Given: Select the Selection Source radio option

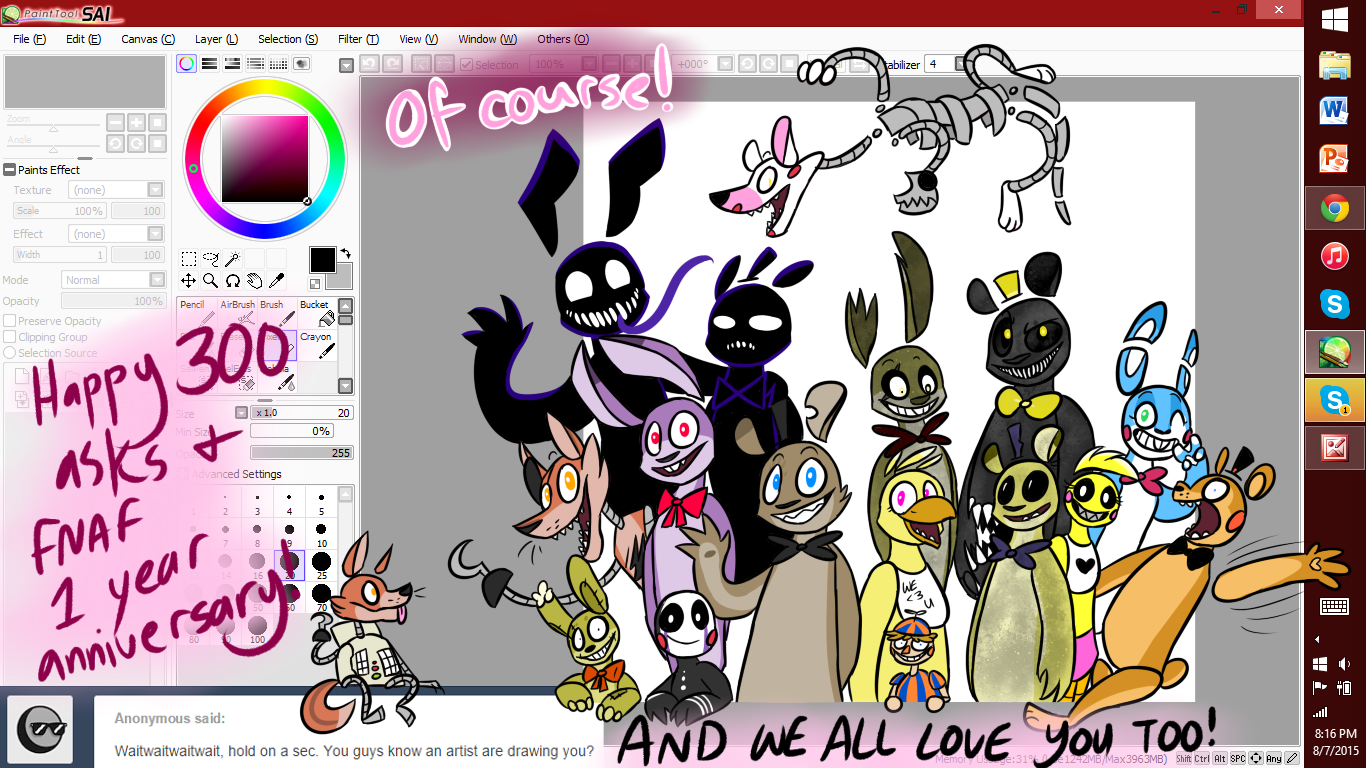Looking at the screenshot, I should coord(9,353).
